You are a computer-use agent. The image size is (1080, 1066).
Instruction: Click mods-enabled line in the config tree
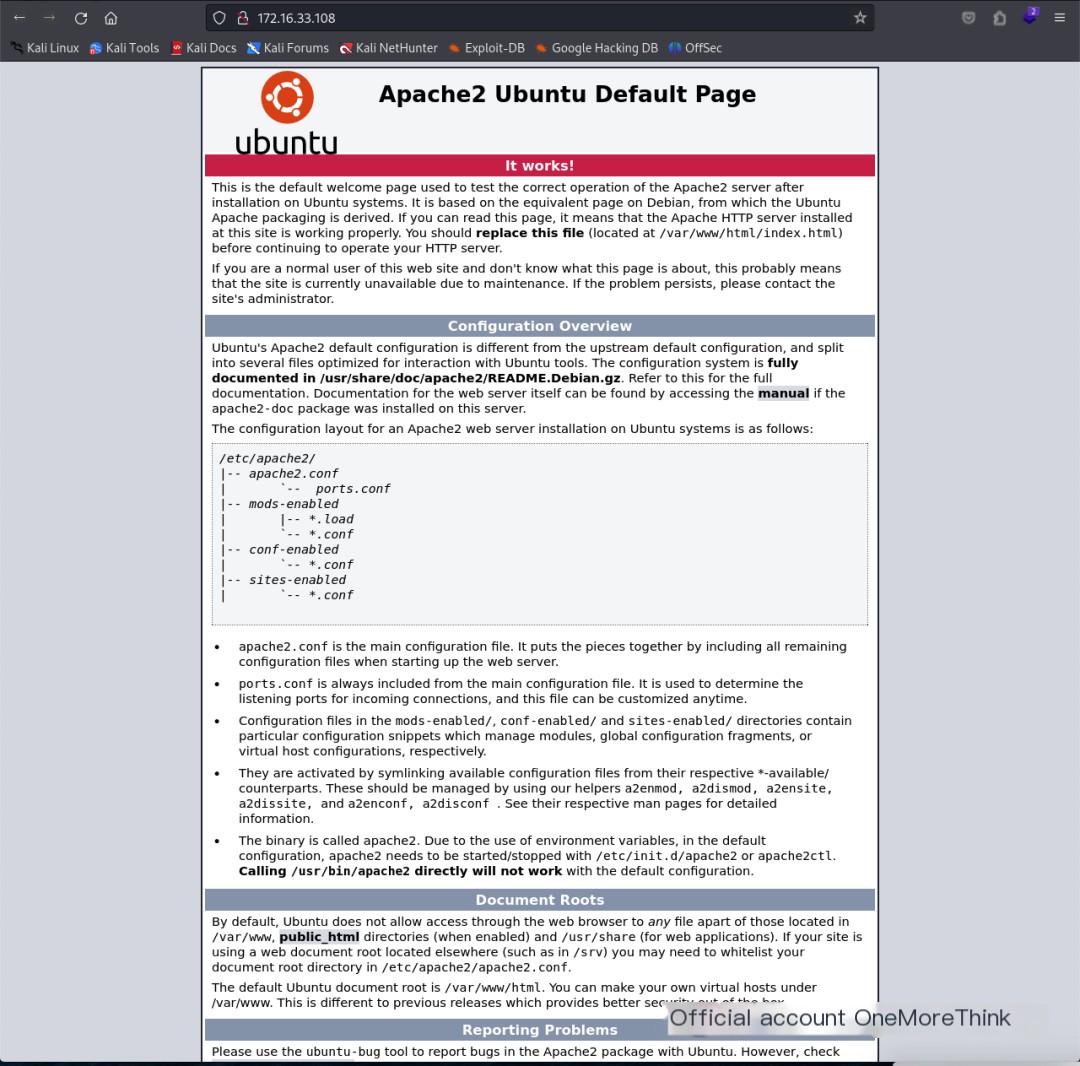[293, 503]
